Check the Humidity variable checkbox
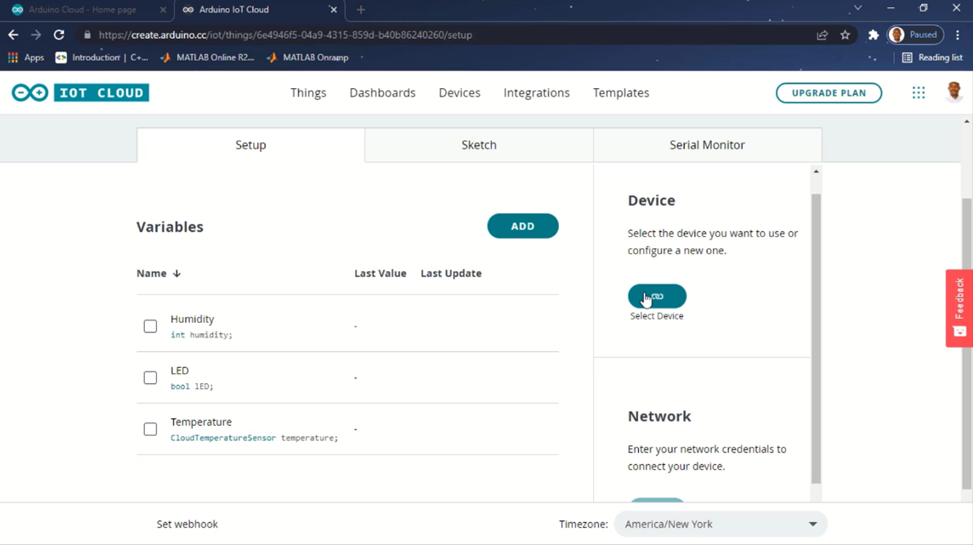Viewport: 973px width, 545px height. (150, 326)
